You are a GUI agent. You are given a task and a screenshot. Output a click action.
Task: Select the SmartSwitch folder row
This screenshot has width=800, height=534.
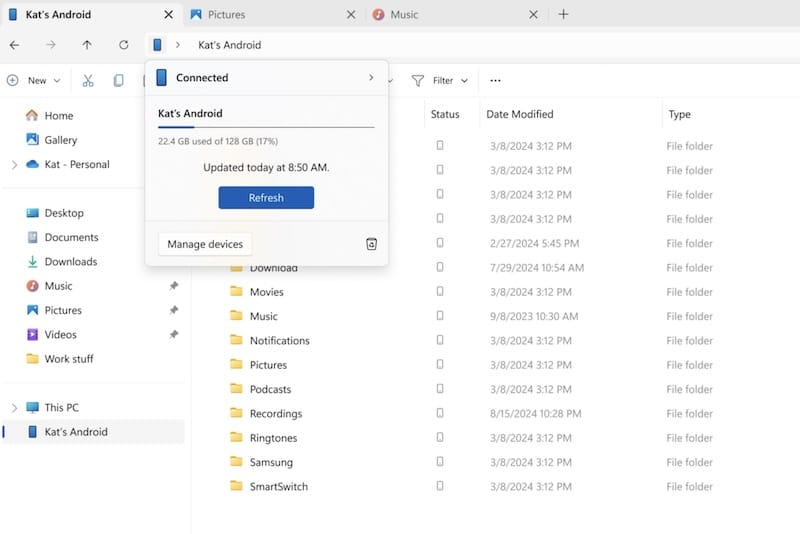(279, 487)
